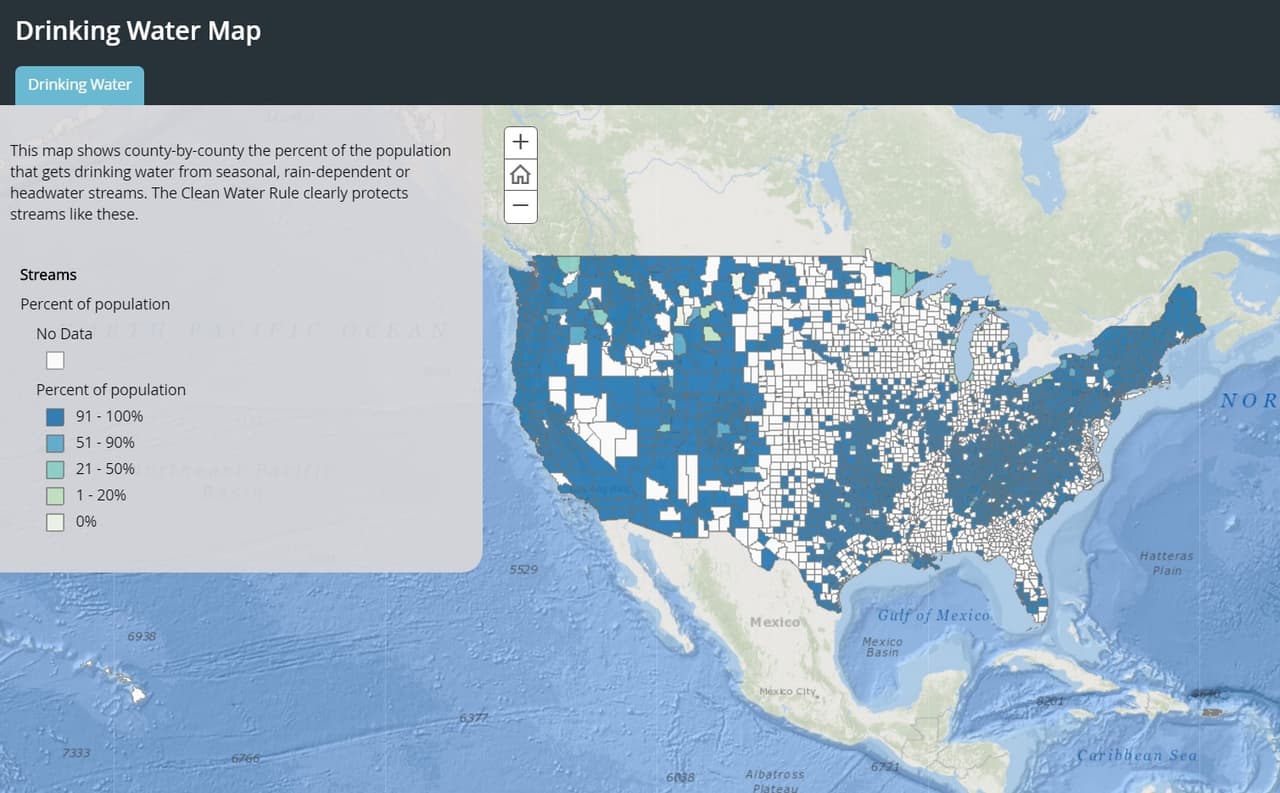Open the Drinking Water tab
This screenshot has height=793, width=1280.
pyautogui.click(x=80, y=85)
